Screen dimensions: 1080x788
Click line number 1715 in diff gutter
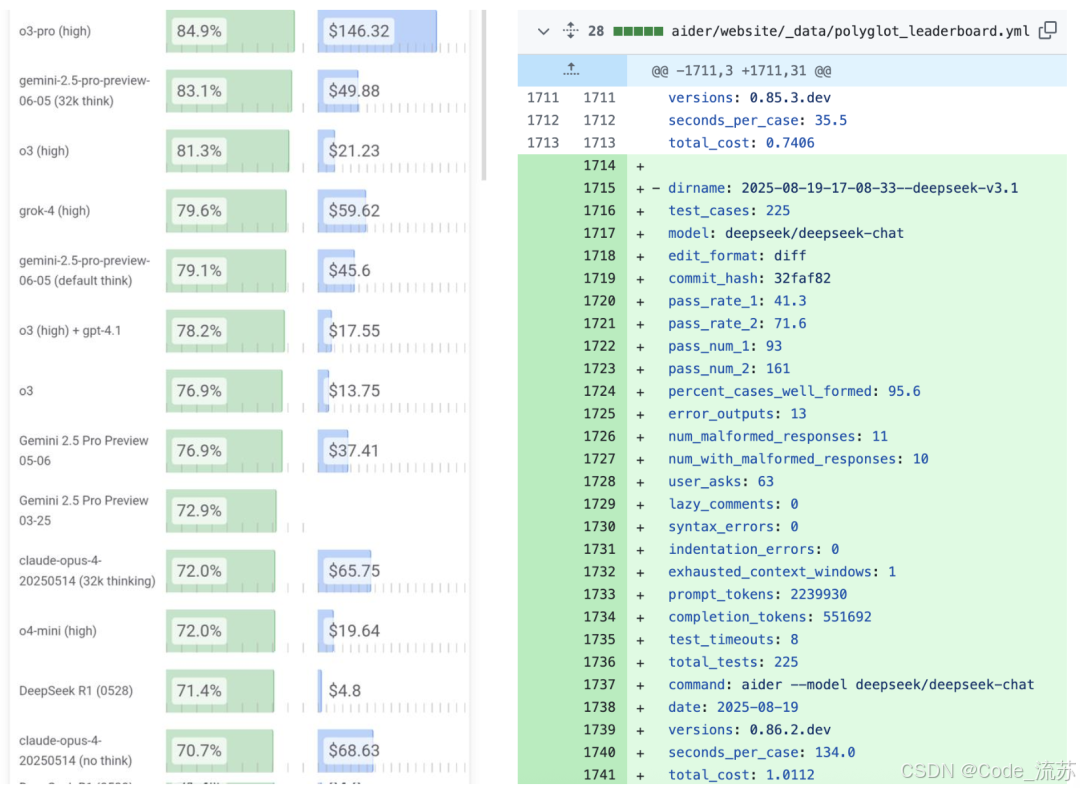pos(599,188)
